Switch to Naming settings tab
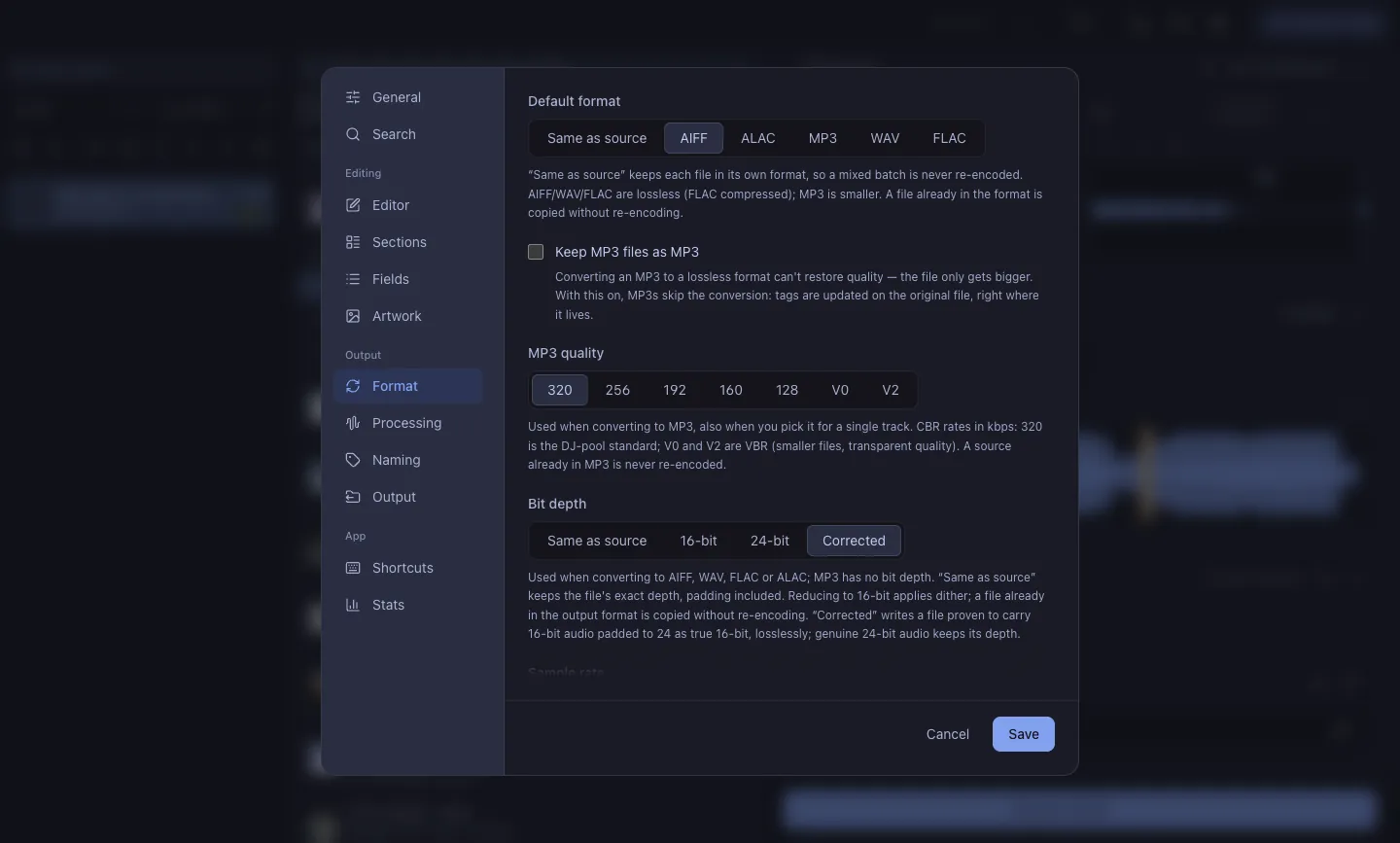Screen dimensions: 1400x843 click(x=408, y=460)
